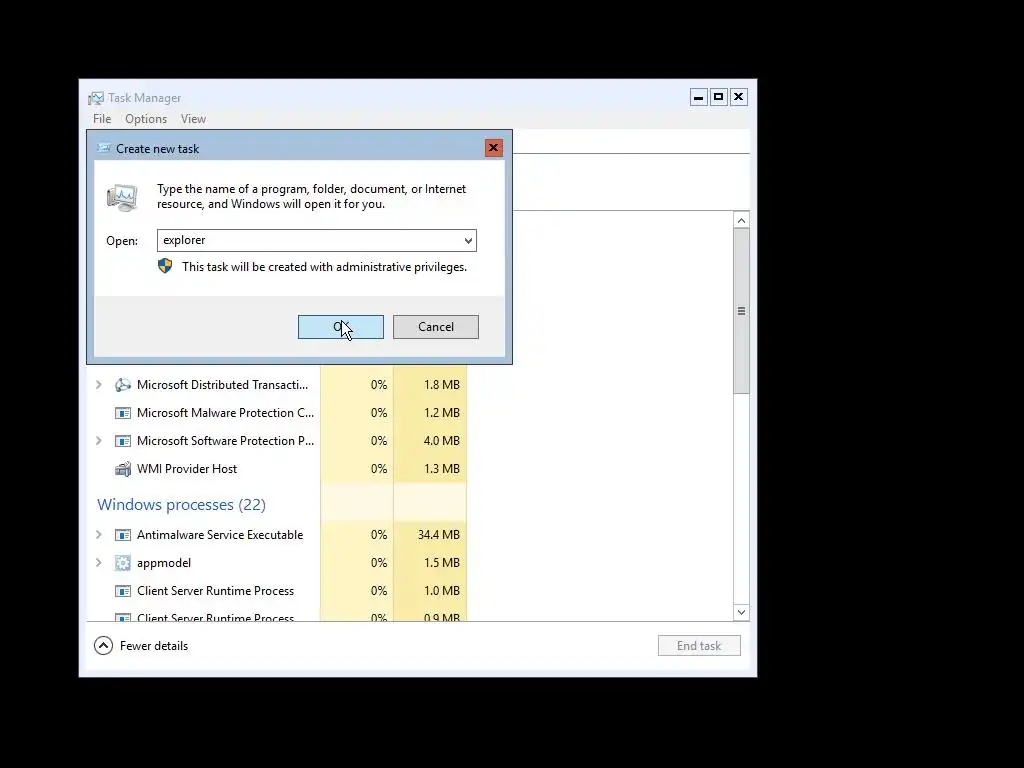Click the 1.2 MB memory value
Viewport: 1024px width, 768px height.
pyautogui.click(x=442, y=413)
